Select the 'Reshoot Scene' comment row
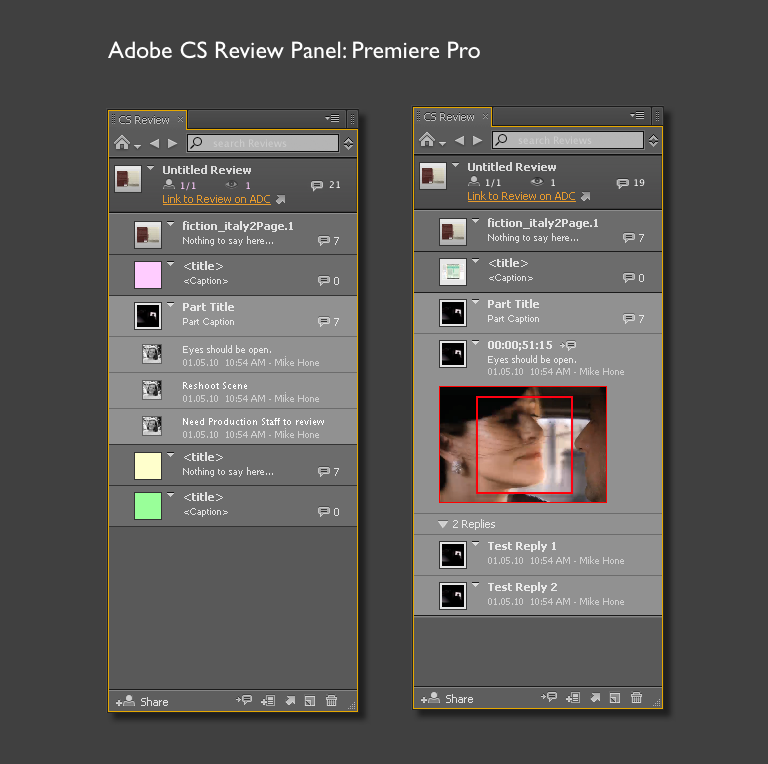 233,391
